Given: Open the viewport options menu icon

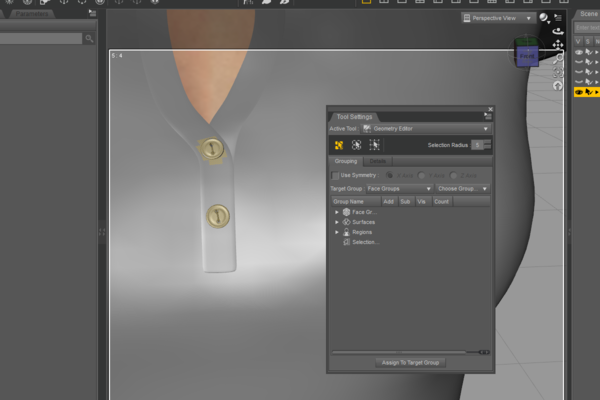Looking at the screenshot, I should point(558,18).
